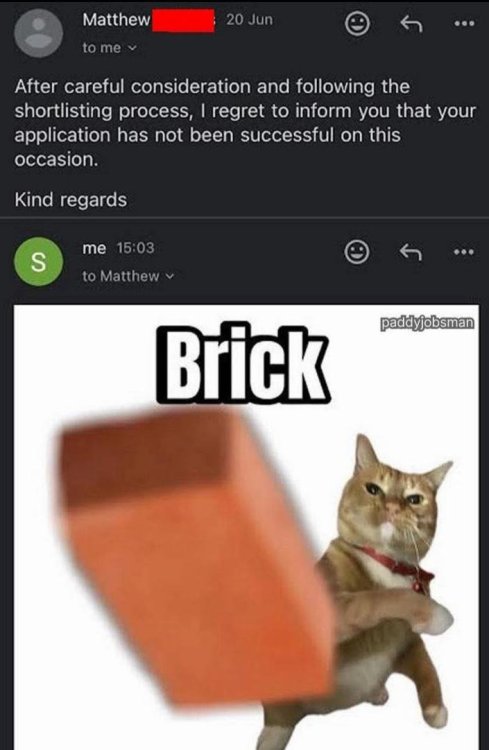This screenshot has width=489, height=750.
Task: Tap the green S profile avatar
Action: [38, 261]
